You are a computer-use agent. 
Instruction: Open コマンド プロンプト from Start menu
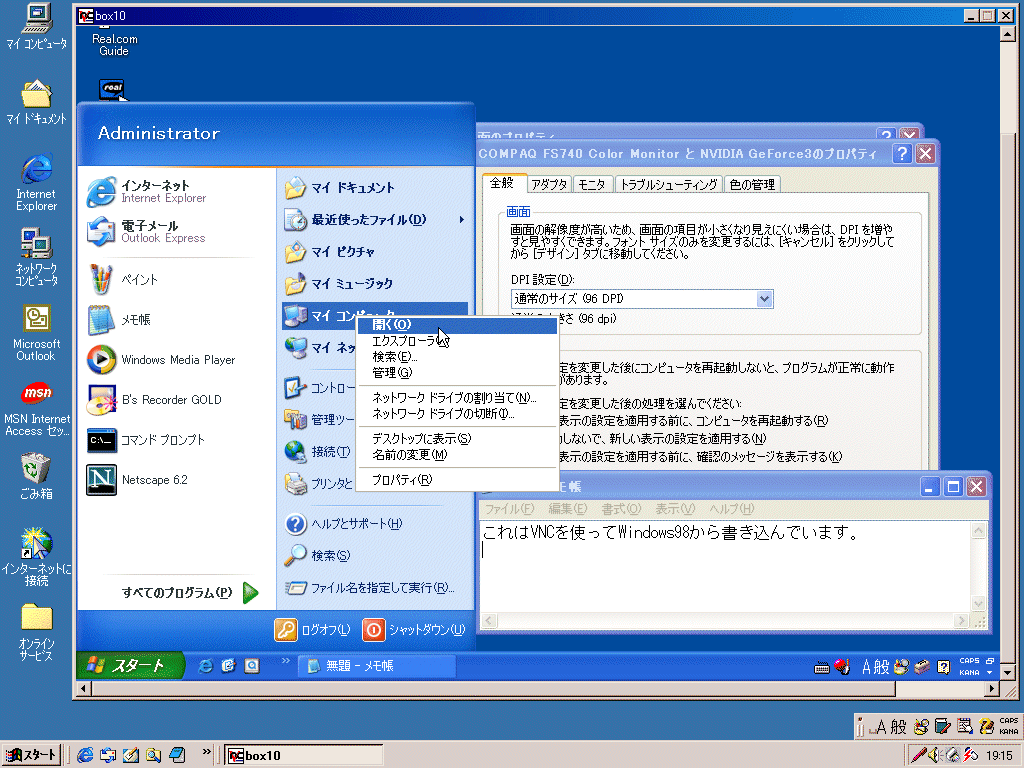(146, 440)
